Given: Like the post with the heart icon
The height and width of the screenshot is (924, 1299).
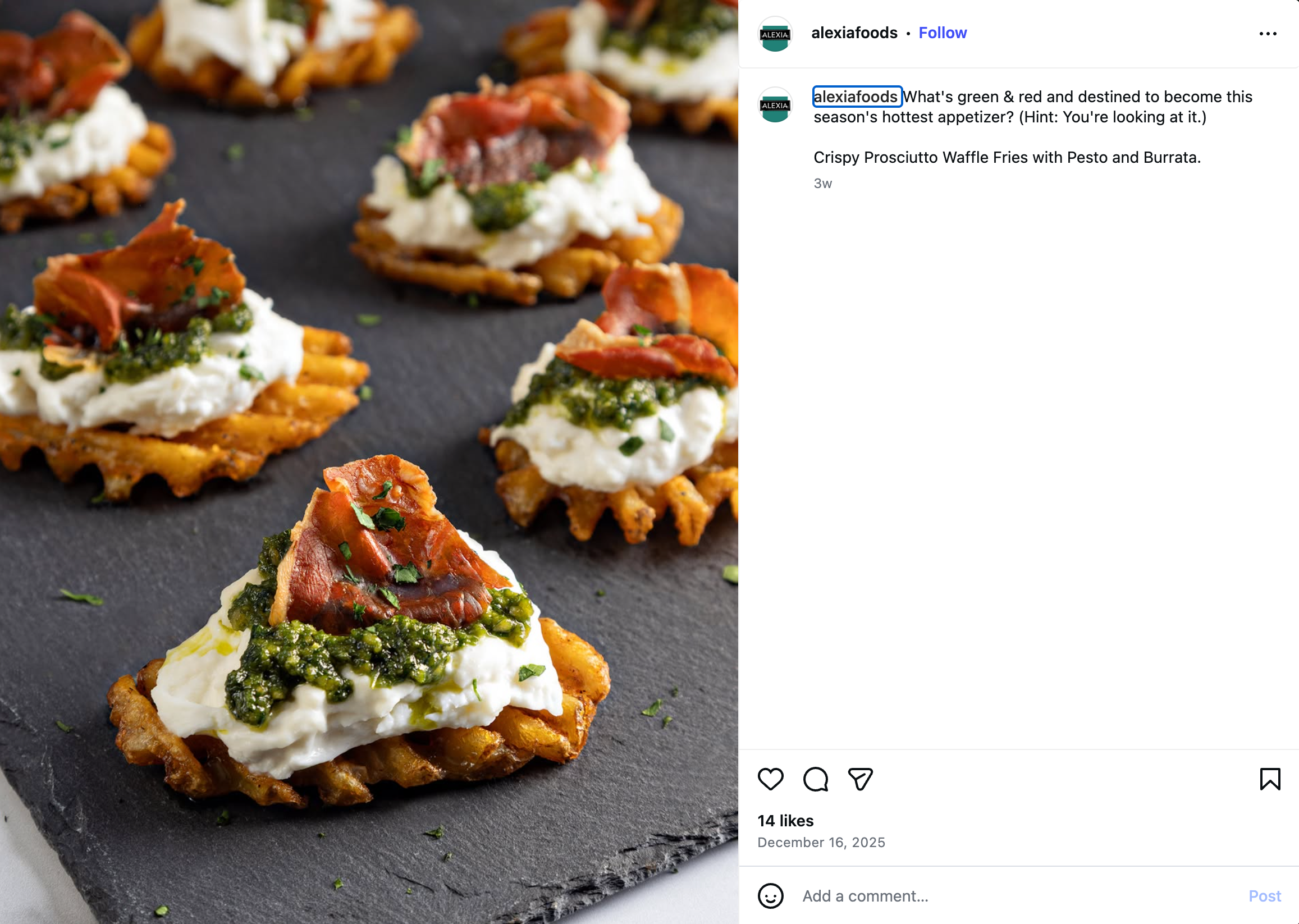Looking at the screenshot, I should pos(770,779).
